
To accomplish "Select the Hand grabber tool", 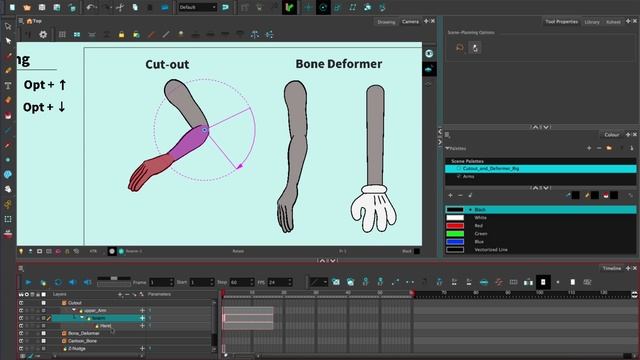I will 8,189.
